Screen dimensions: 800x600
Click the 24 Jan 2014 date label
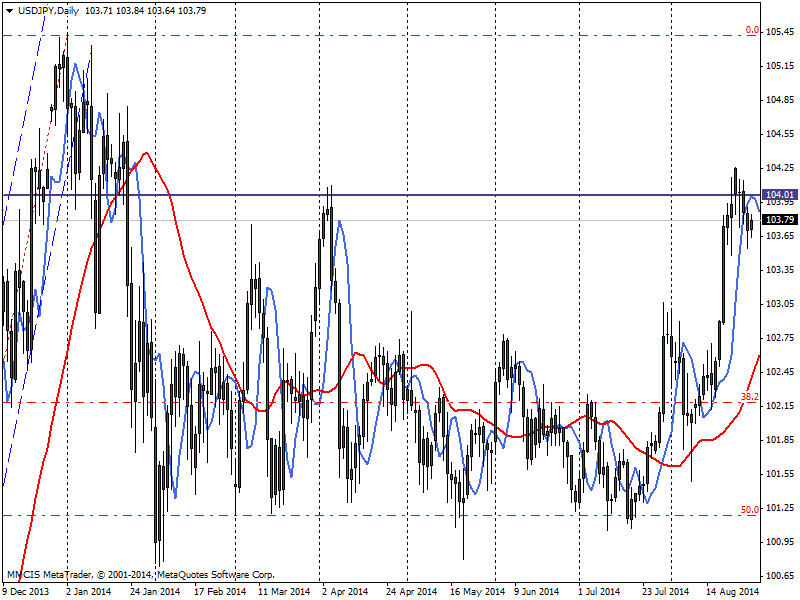pos(155,591)
